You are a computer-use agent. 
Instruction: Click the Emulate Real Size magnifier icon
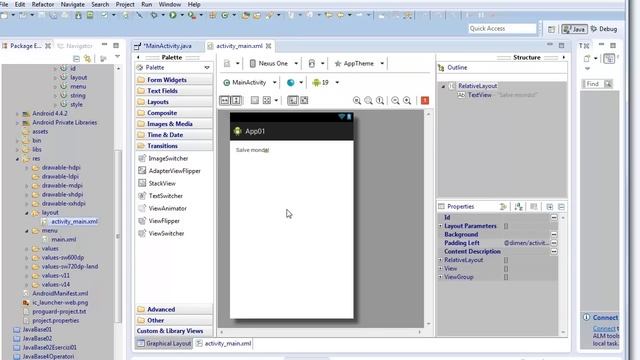click(x=357, y=100)
